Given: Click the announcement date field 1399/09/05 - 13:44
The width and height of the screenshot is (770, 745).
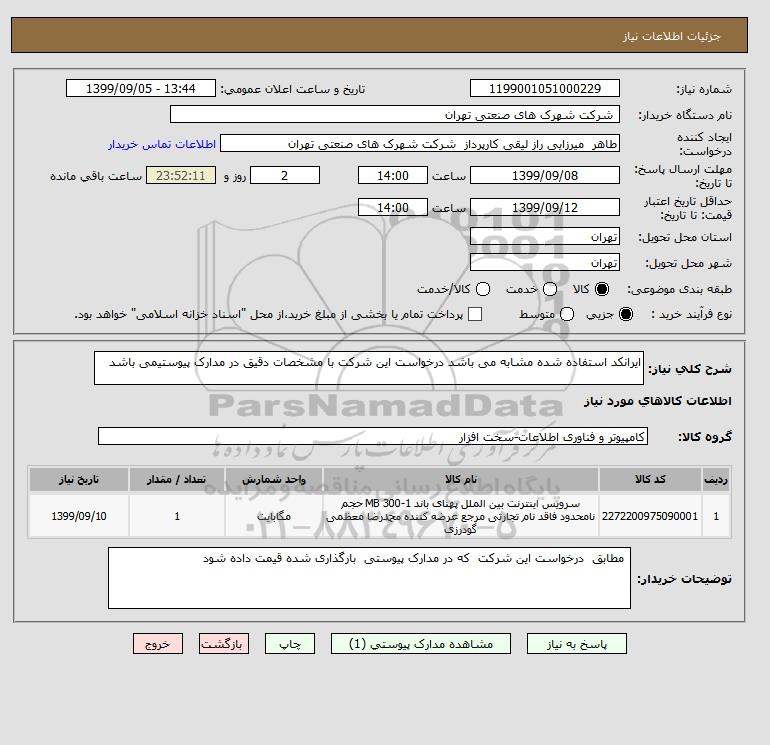Looking at the screenshot, I should (141, 88).
